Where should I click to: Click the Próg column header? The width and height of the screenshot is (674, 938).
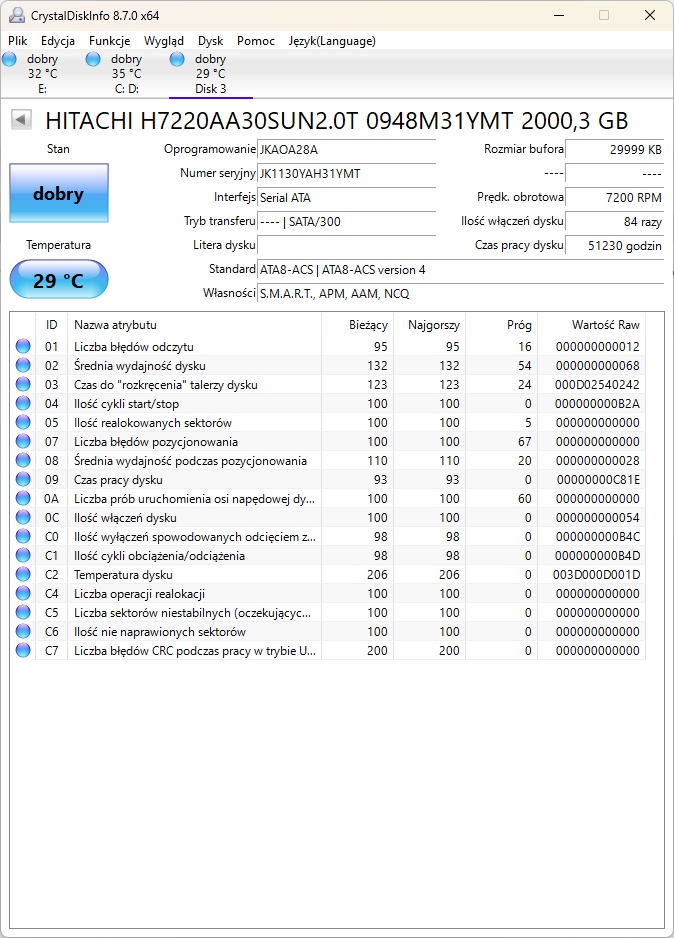pos(501,325)
